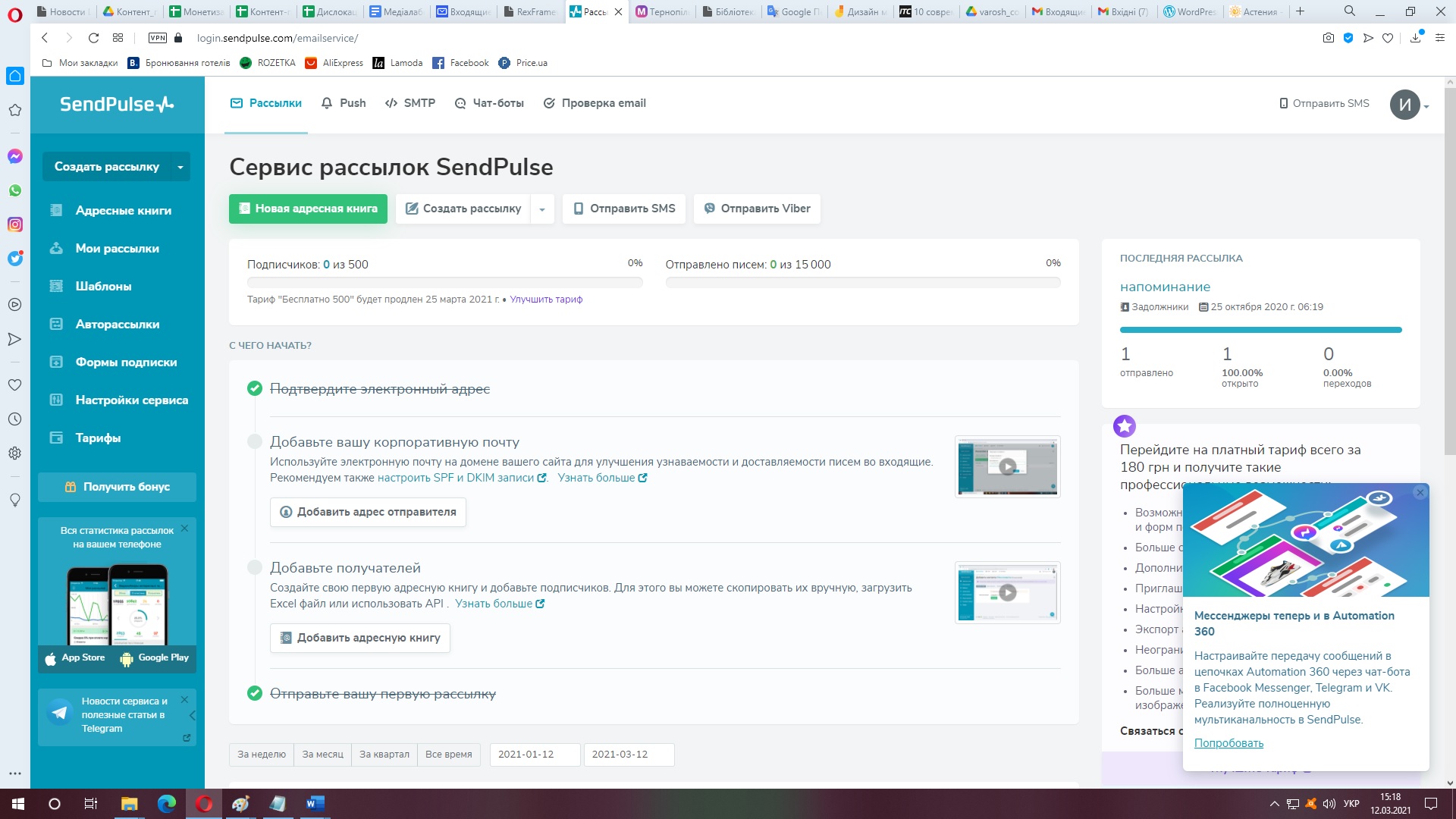
Task: Open Microsoft Edge from taskbar
Action: coord(167,804)
